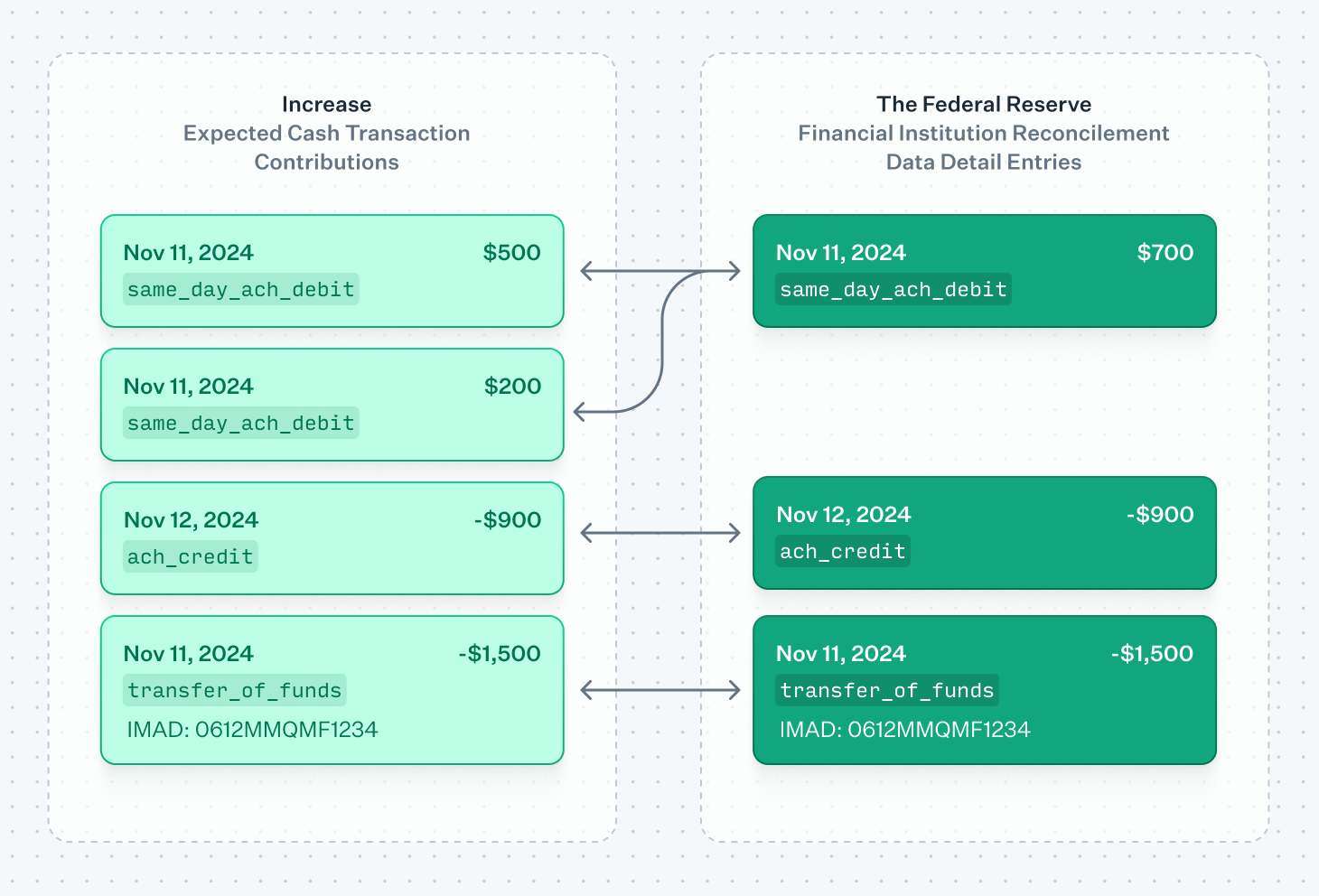Select the same_day_ach_debit tag in the $700 card
This screenshot has width=1319, height=896.
tap(893, 289)
